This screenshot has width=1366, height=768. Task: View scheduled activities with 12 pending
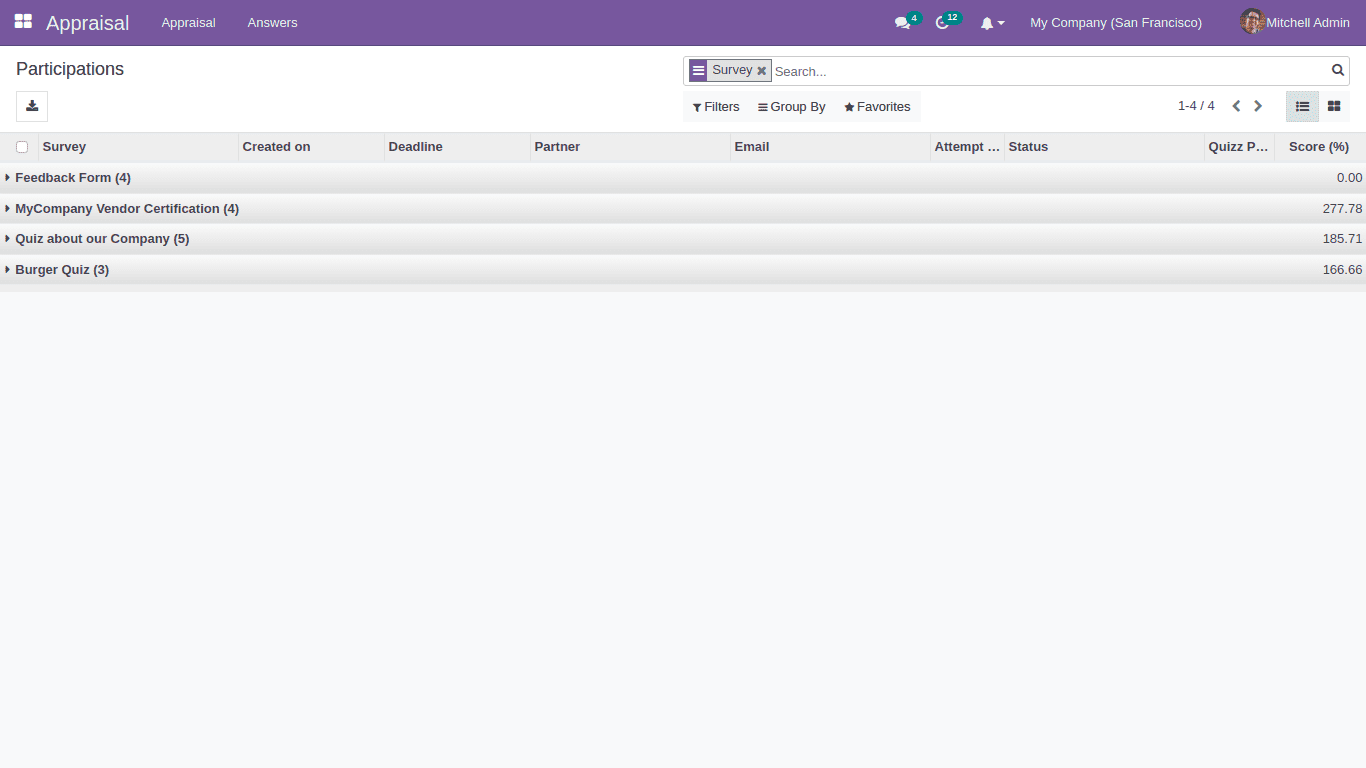[941, 22]
